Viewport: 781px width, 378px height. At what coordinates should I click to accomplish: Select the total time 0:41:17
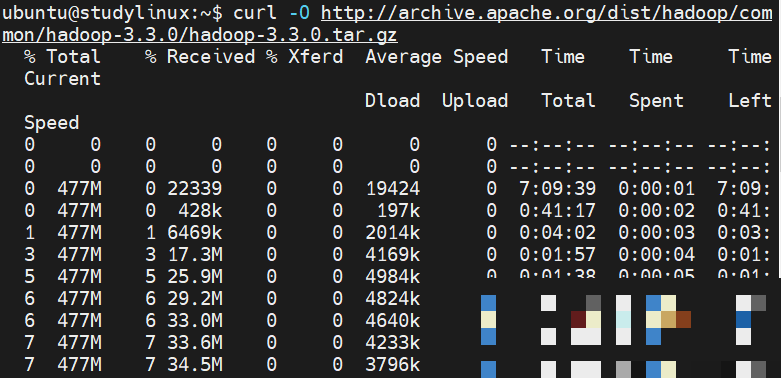coord(557,211)
